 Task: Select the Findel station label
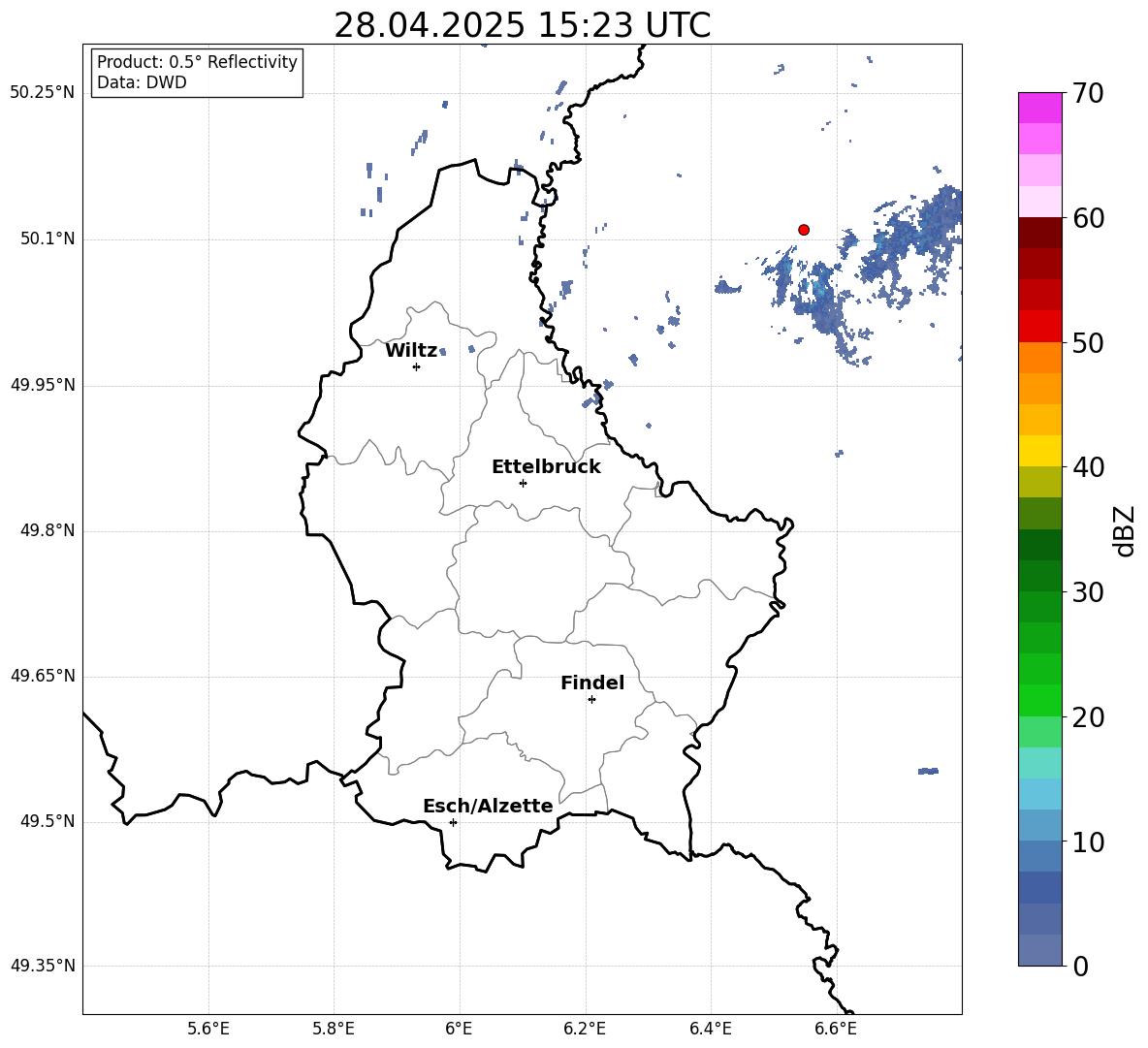(592, 683)
